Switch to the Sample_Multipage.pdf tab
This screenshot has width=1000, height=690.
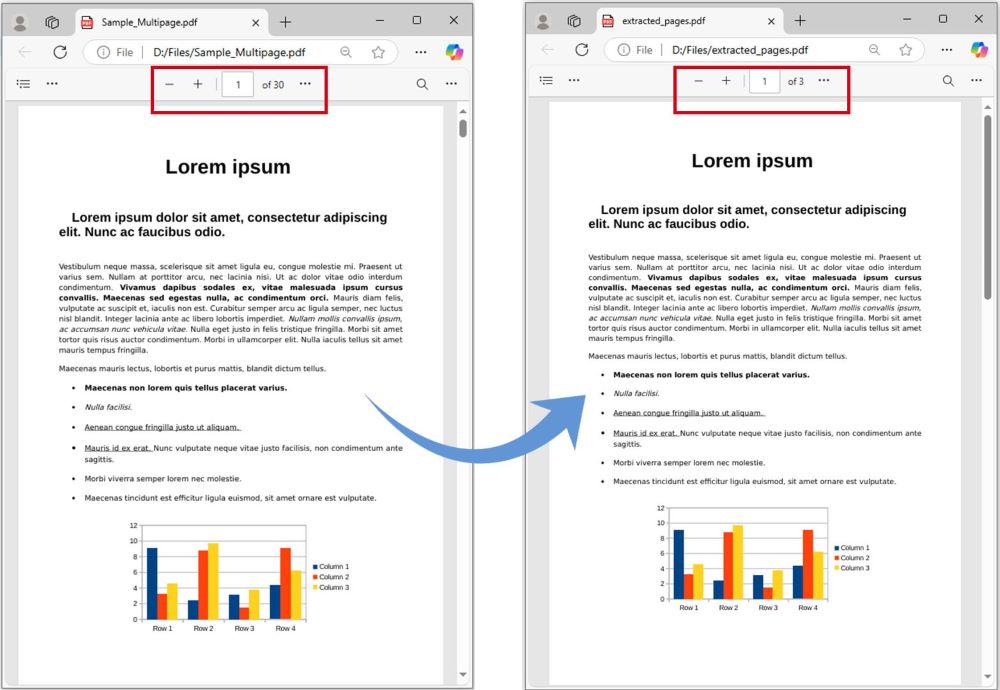pos(160,20)
